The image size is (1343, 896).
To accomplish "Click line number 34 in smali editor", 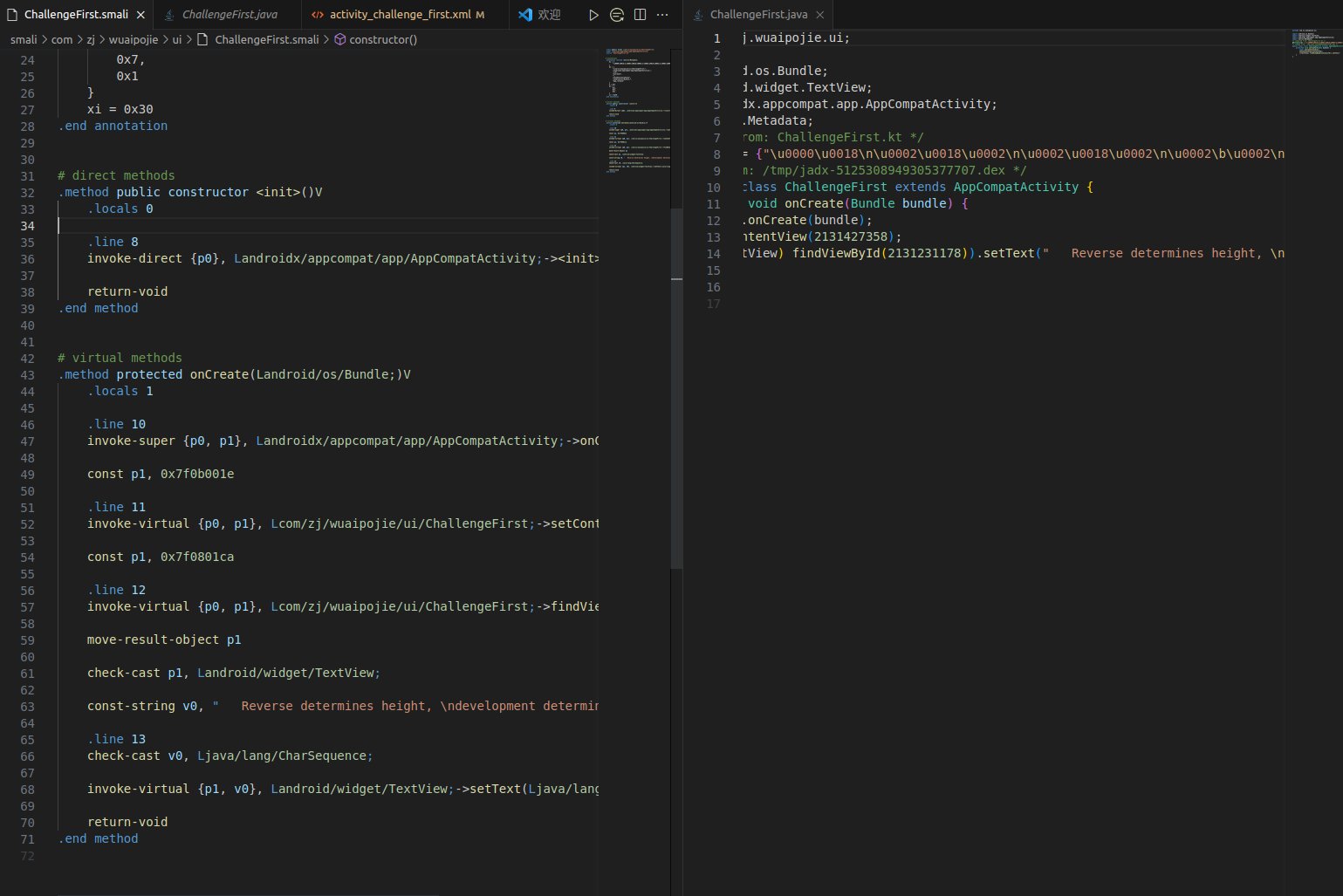I will click(28, 226).
